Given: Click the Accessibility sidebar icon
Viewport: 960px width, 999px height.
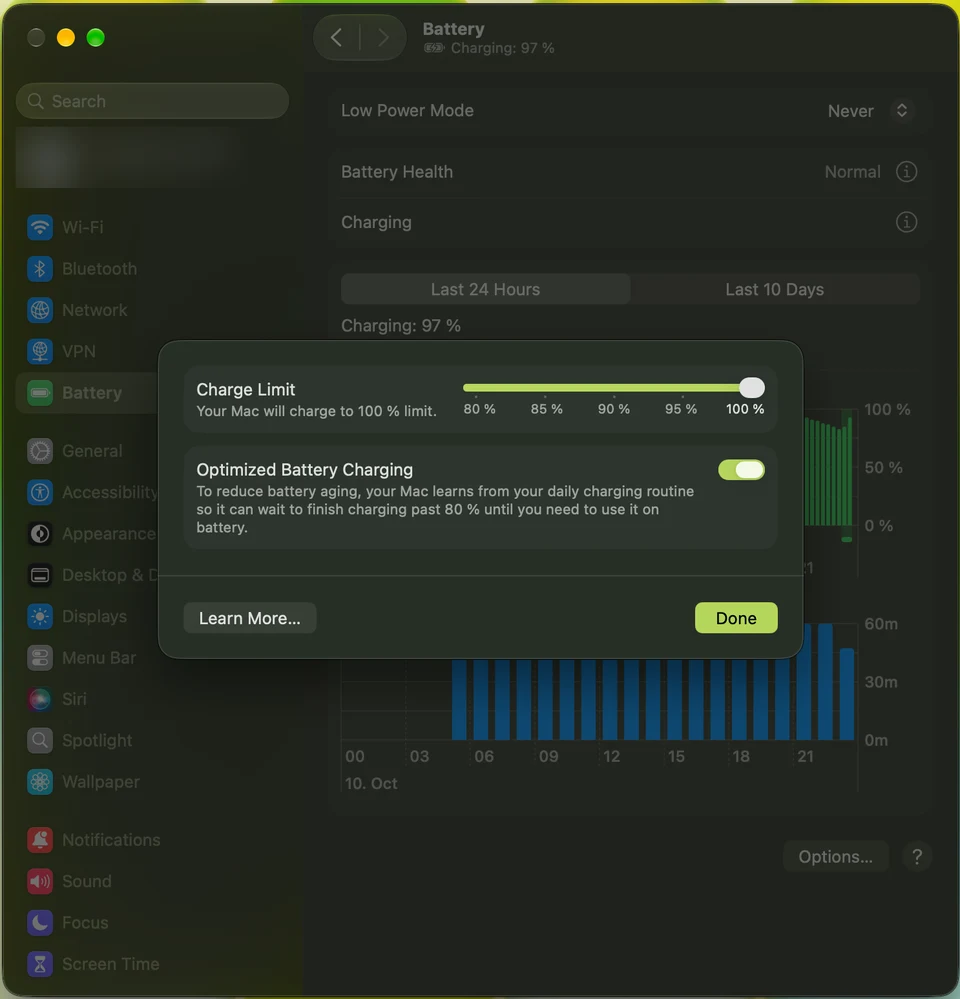Looking at the screenshot, I should click(x=39, y=492).
